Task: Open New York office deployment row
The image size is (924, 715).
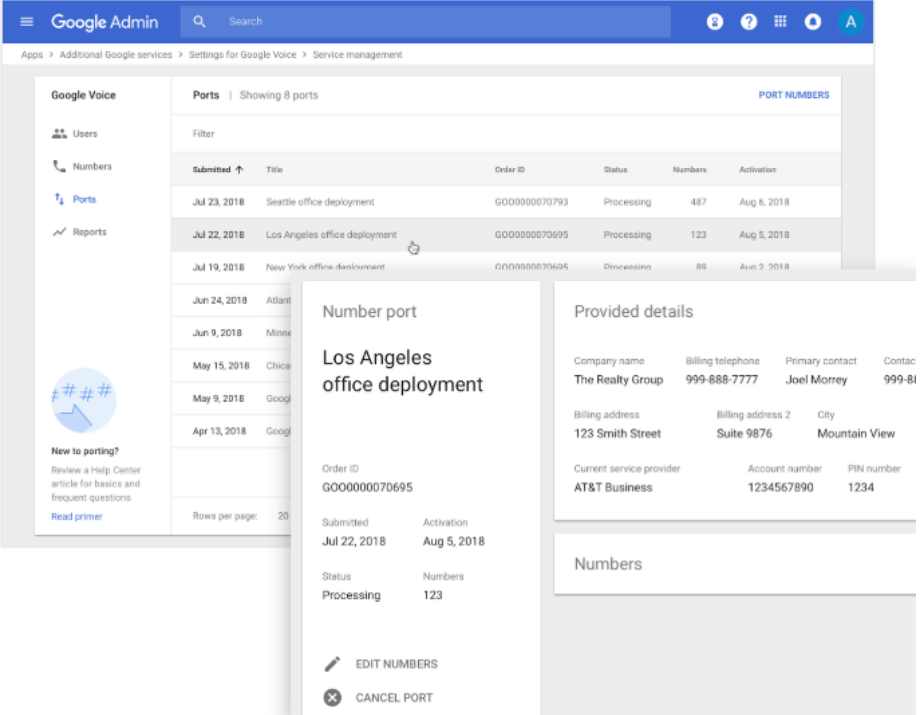Action: pyautogui.click(x=506, y=261)
